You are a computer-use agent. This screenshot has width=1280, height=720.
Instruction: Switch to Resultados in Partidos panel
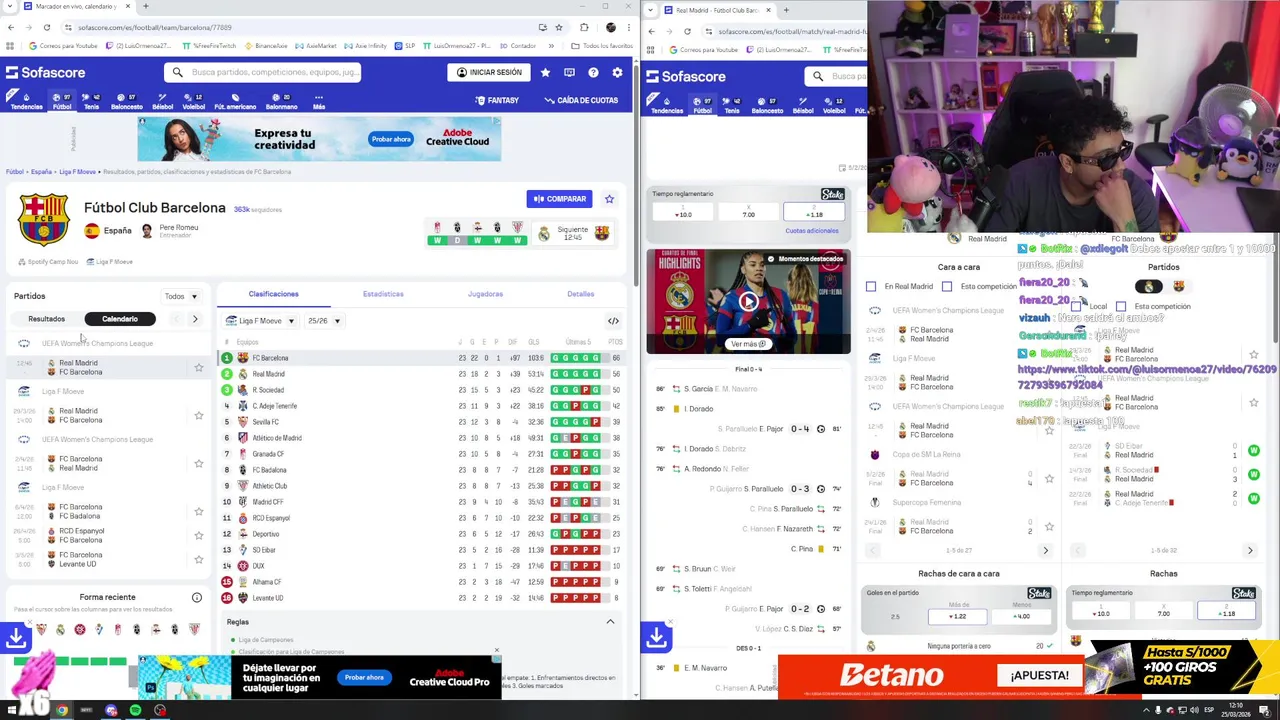(46, 319)
